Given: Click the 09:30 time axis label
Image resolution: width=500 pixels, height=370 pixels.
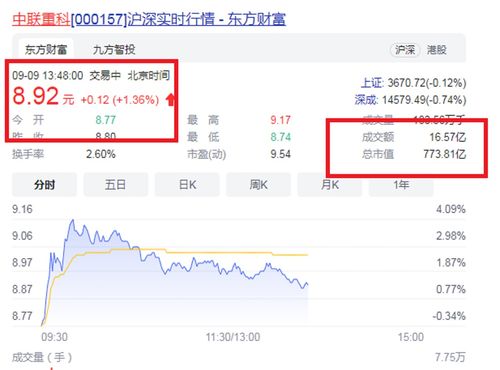Looking at the screenshot, I should point(54,337).
